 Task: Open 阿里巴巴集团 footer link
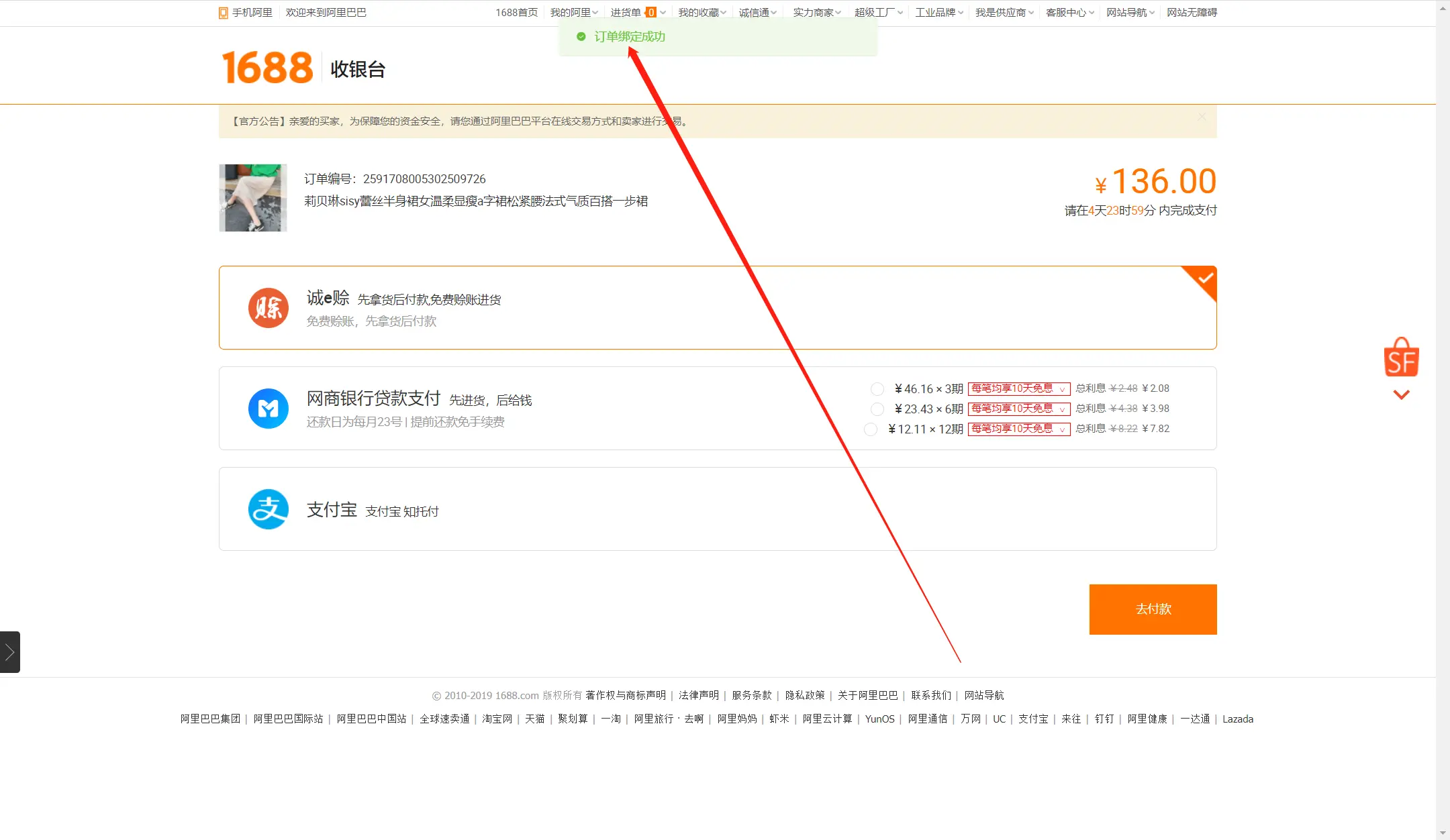[210, 719]
